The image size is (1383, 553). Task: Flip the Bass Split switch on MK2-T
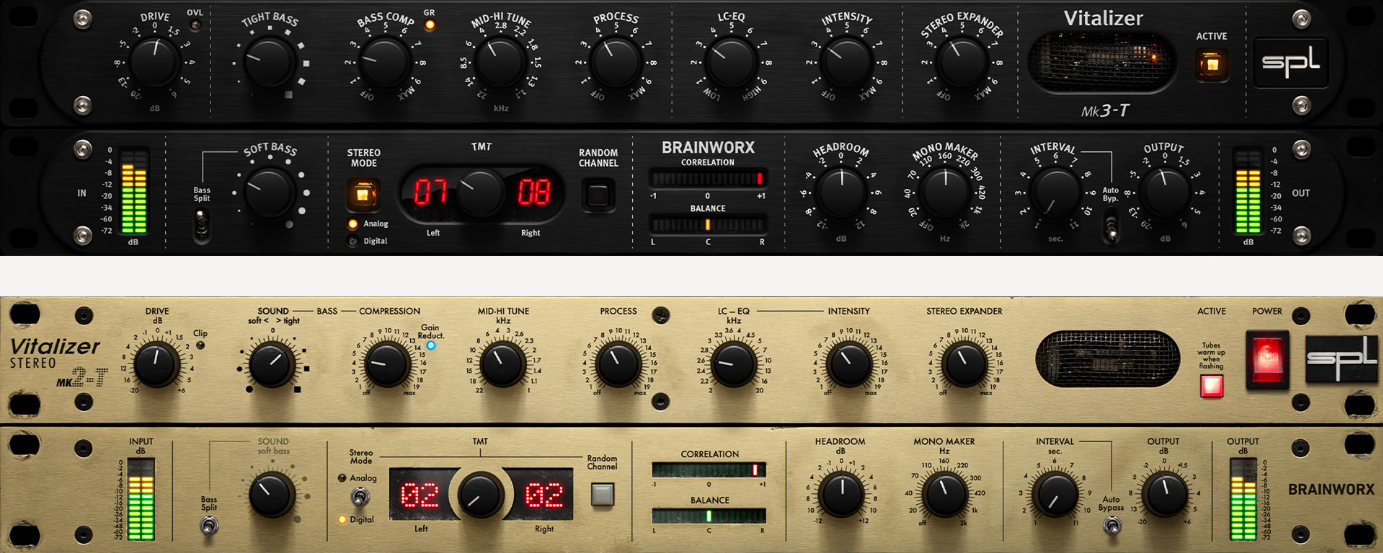click(208, 525)
